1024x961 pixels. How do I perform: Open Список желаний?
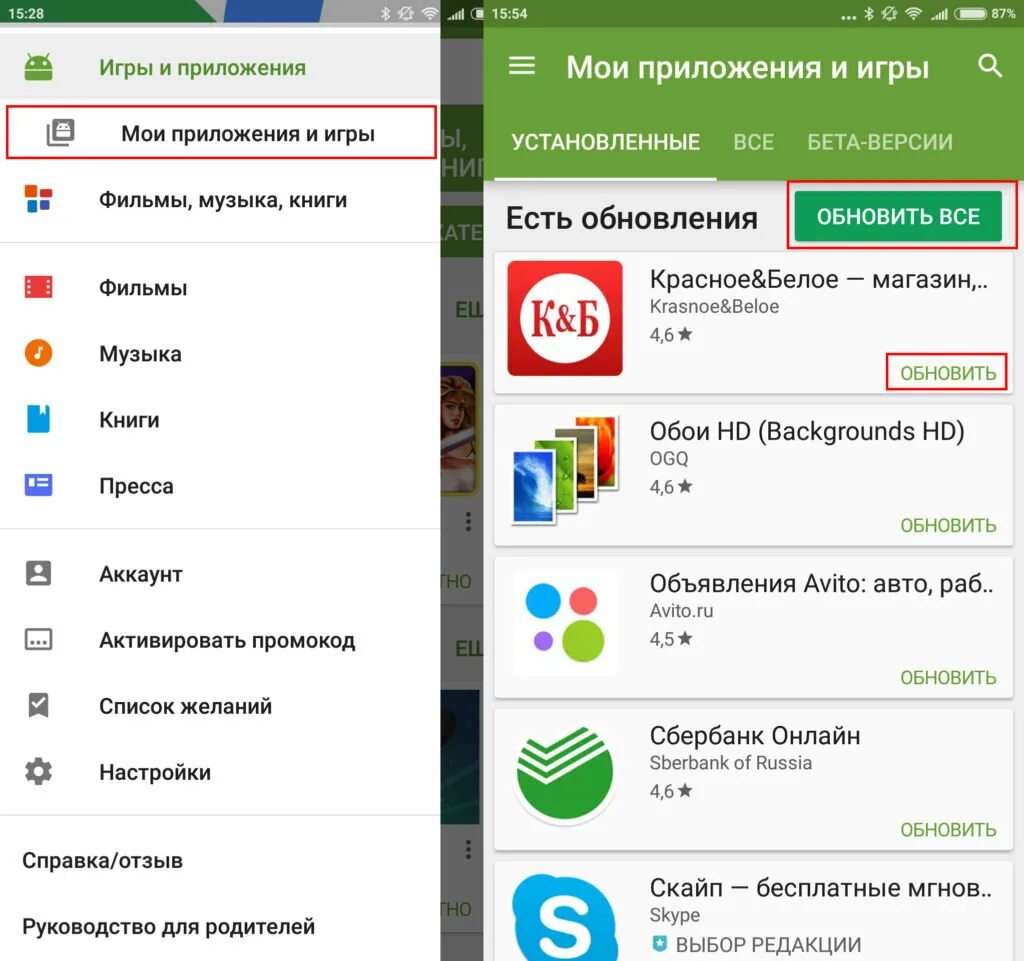pyautogui.click(x=220, y=706)
